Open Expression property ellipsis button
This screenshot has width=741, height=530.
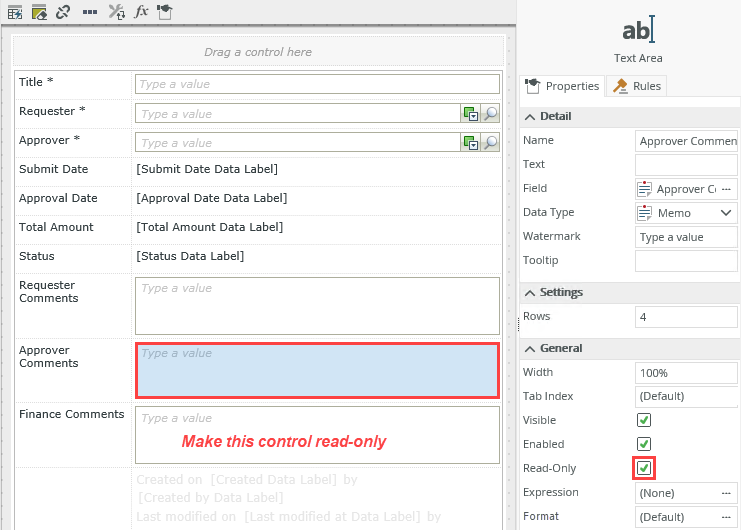[727, 493]
